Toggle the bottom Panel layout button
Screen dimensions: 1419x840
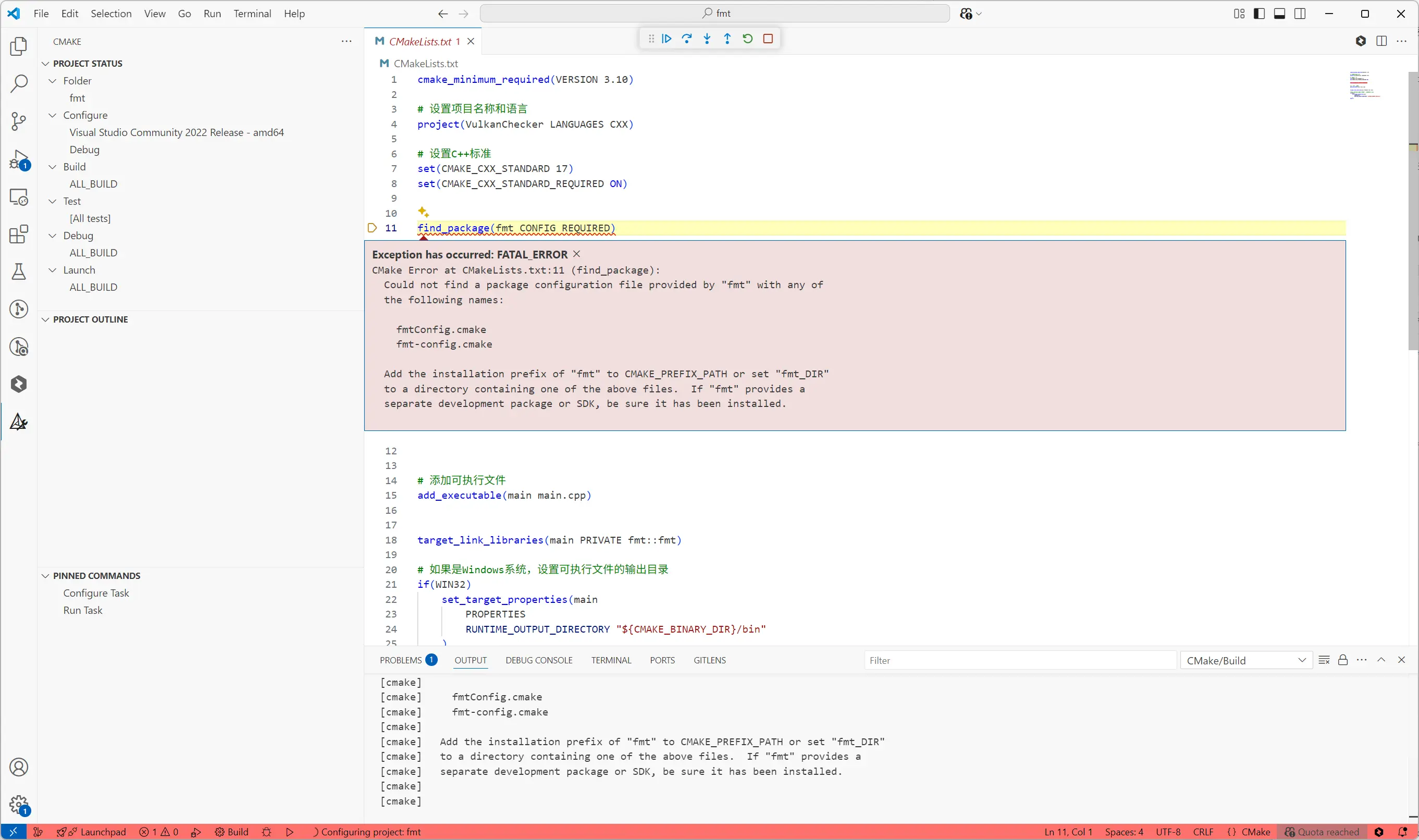tap(1279, 14)
